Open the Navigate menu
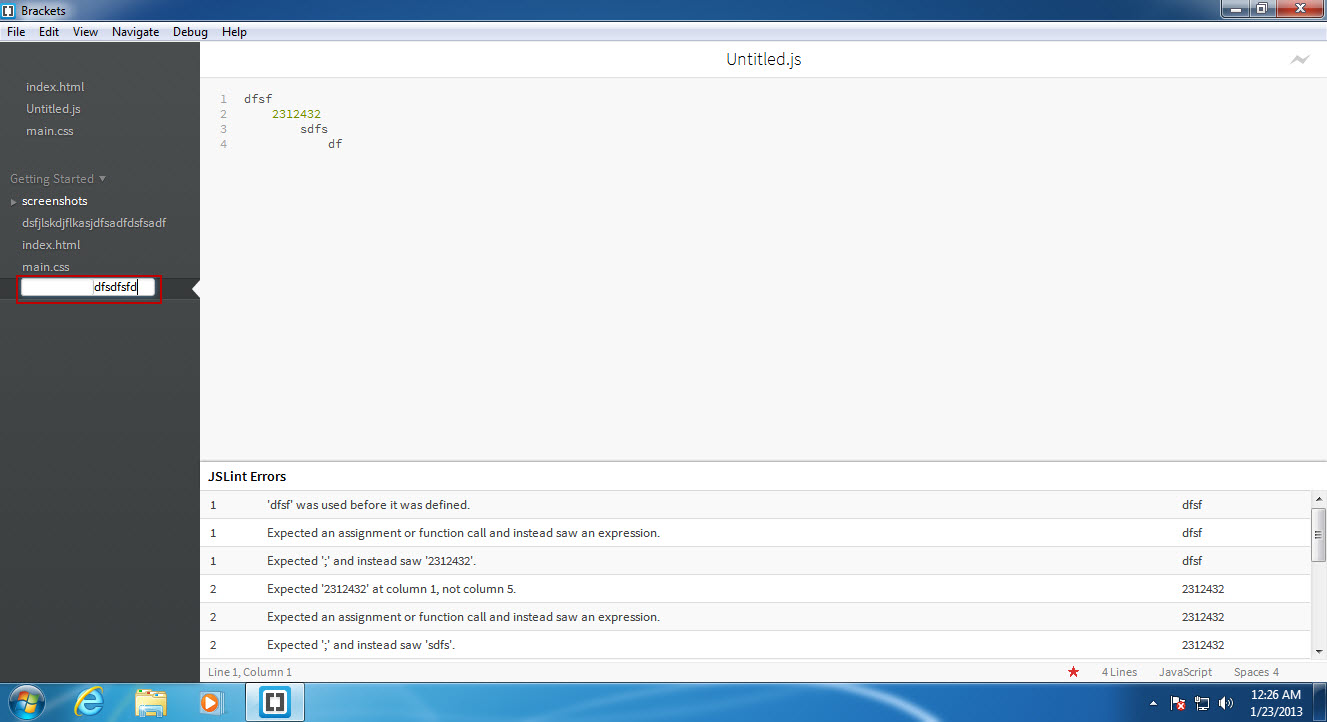Image resolution: width=1327 pixels, height=722 pixels. (135, 32)
